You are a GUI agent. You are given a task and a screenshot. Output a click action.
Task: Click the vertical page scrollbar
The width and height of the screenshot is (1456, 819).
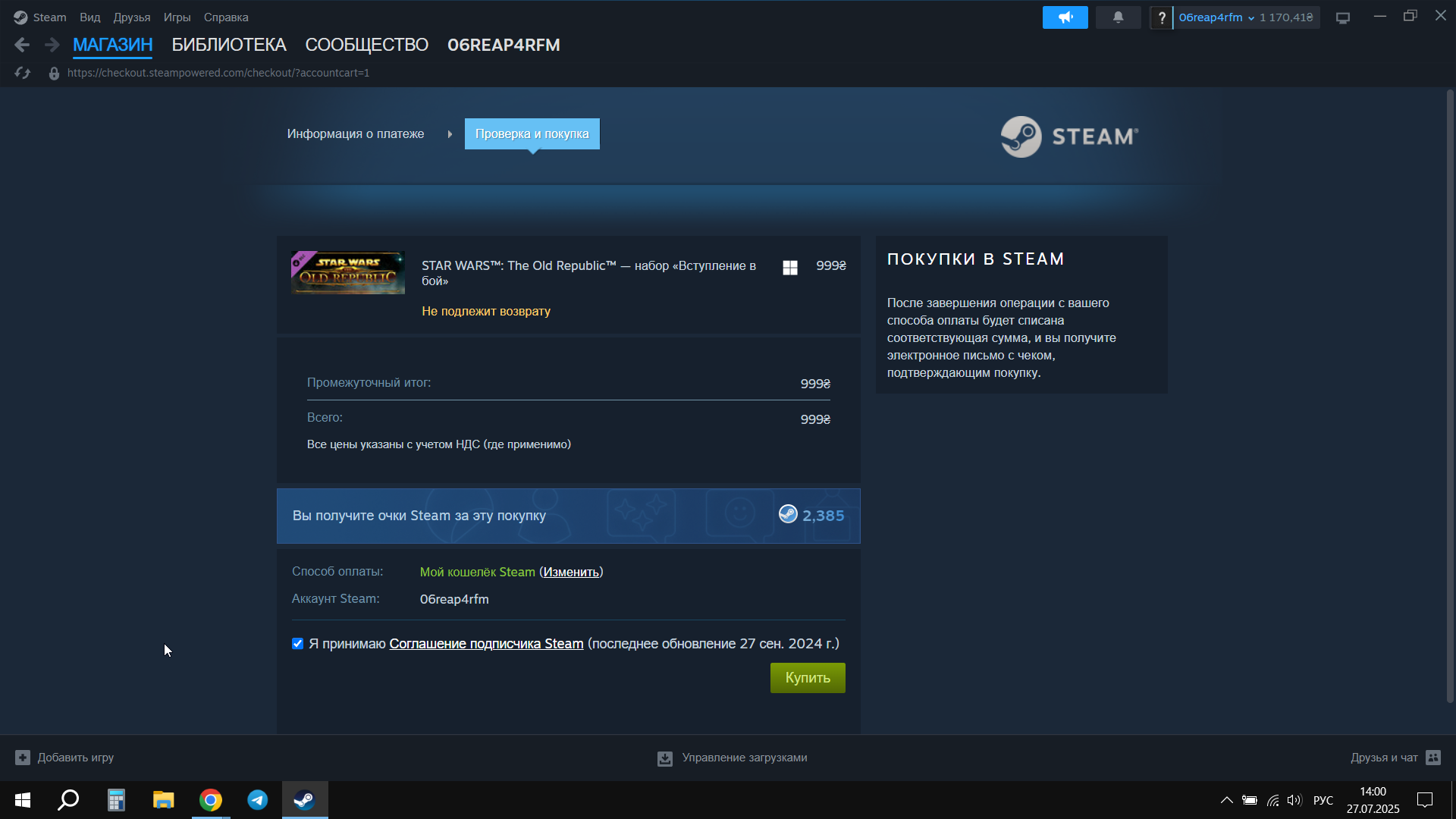(1450, 395)
